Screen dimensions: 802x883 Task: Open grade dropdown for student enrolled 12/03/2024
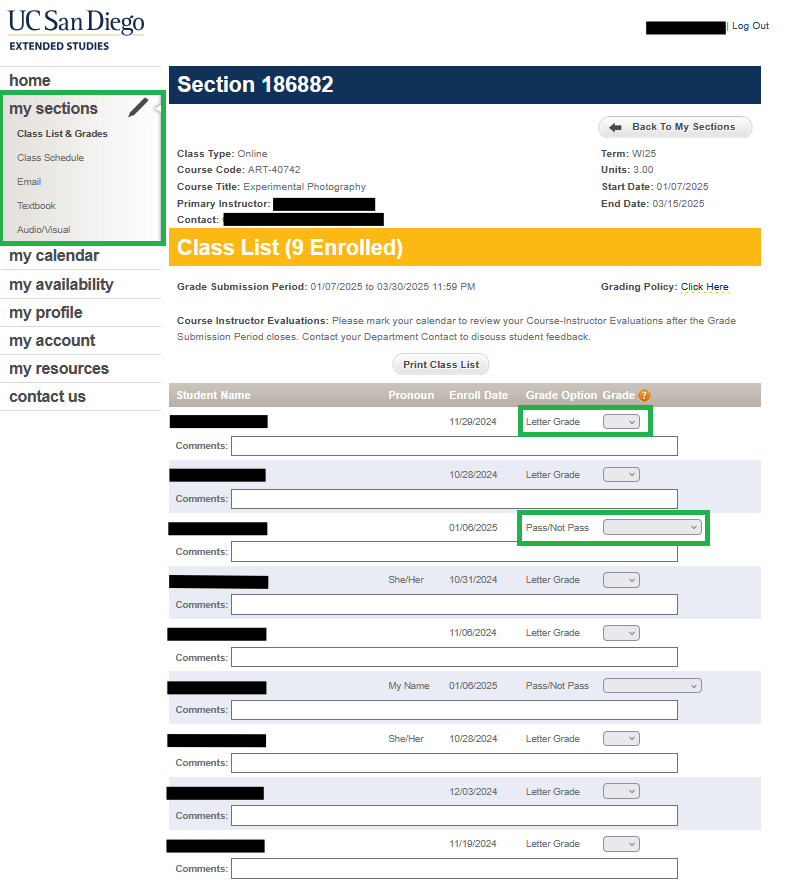pyautogui.click(x=620, y=792)
